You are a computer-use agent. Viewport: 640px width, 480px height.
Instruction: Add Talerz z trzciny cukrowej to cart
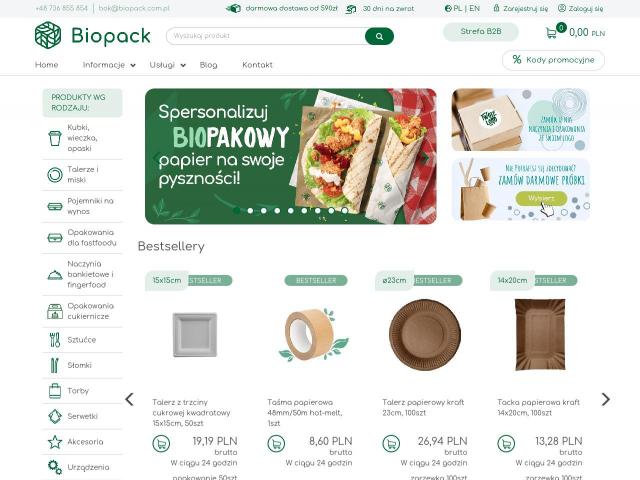pos(161,443)
